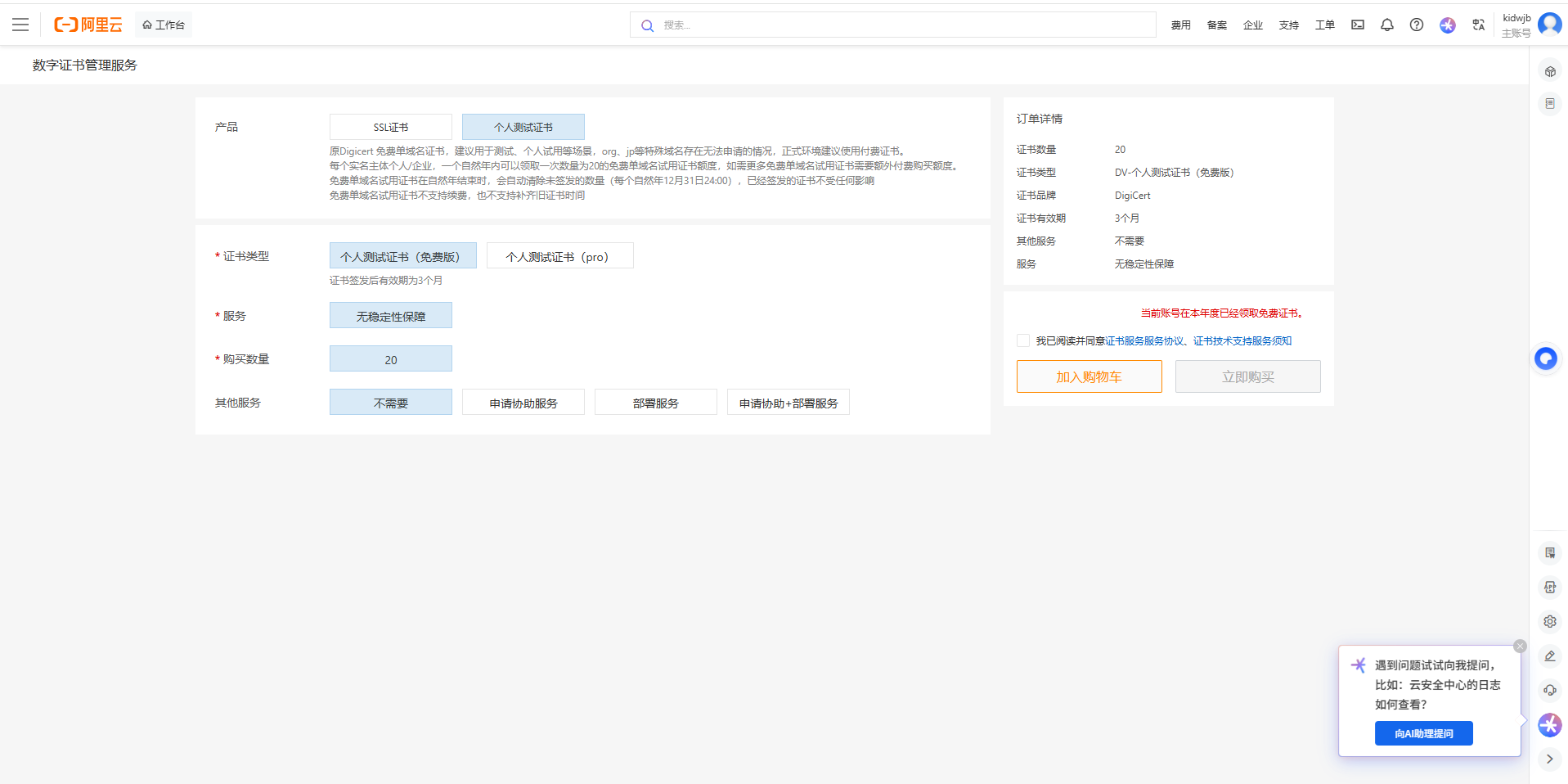Open Cloud Shell terminal icon
This screenshot has width=1568, height=784.
(1357, 25)
